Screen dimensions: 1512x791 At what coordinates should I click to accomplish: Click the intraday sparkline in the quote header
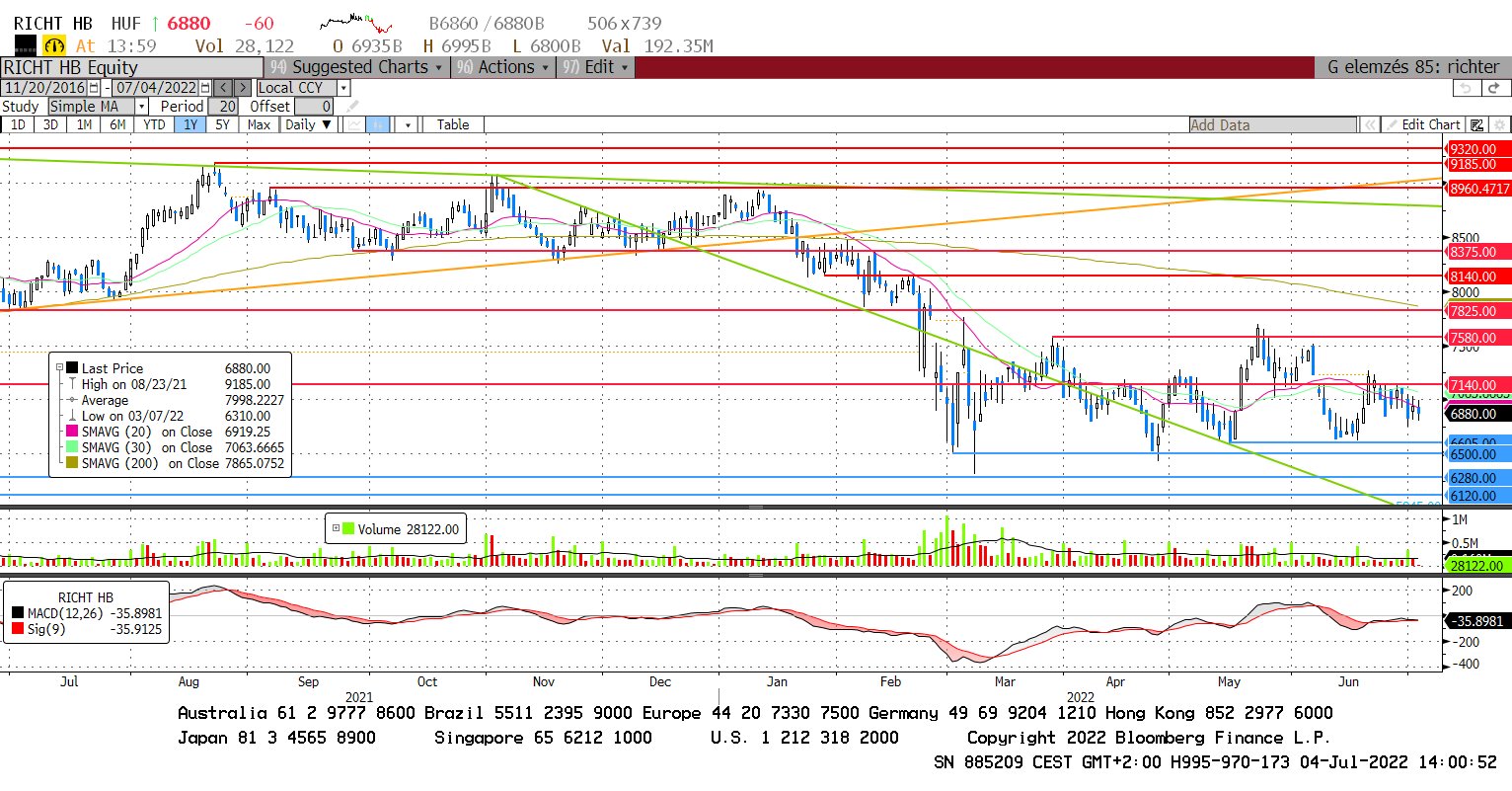point(356,23)
